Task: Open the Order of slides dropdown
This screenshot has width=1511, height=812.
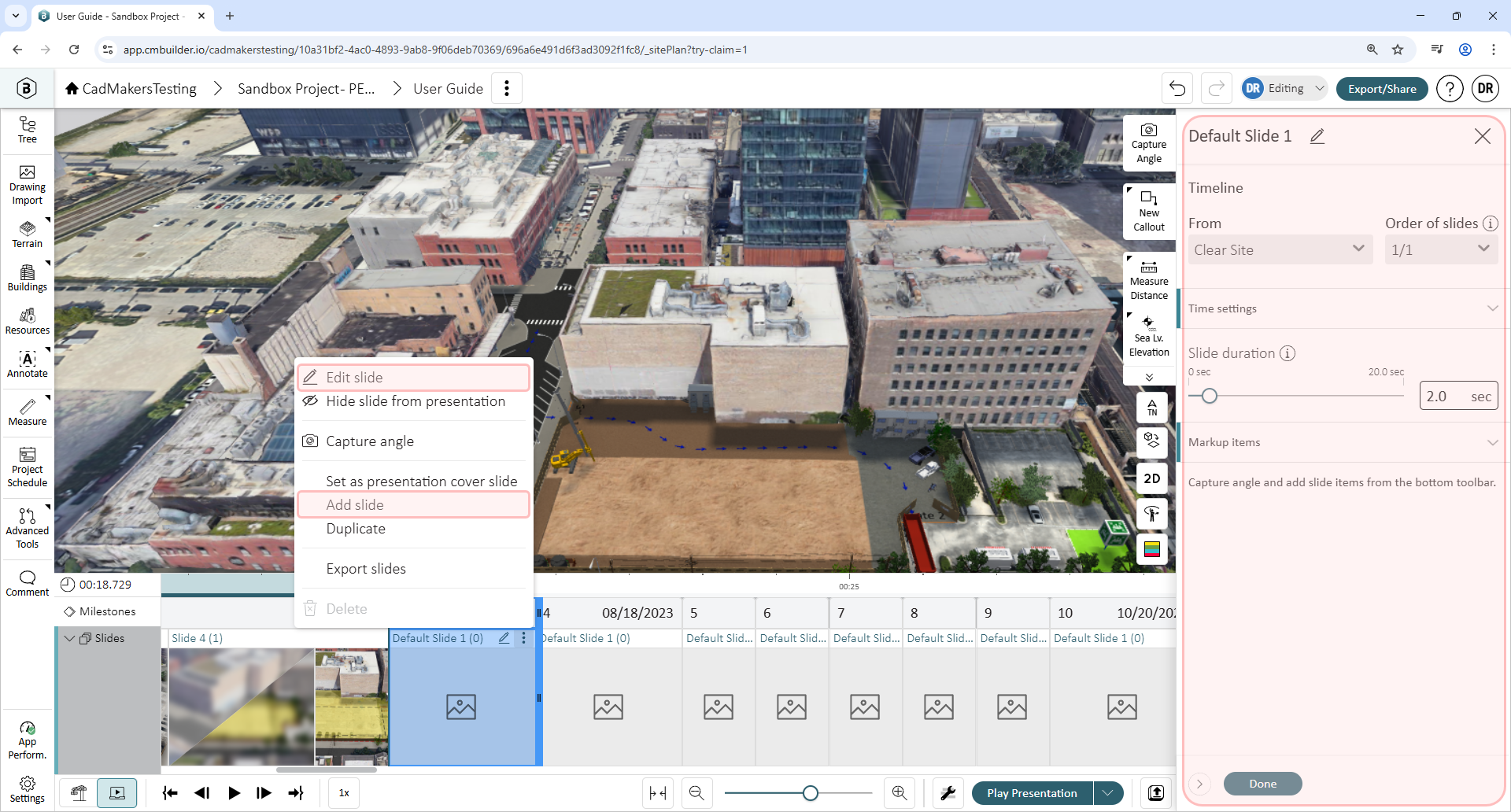Action: [x=1440, y=249]
